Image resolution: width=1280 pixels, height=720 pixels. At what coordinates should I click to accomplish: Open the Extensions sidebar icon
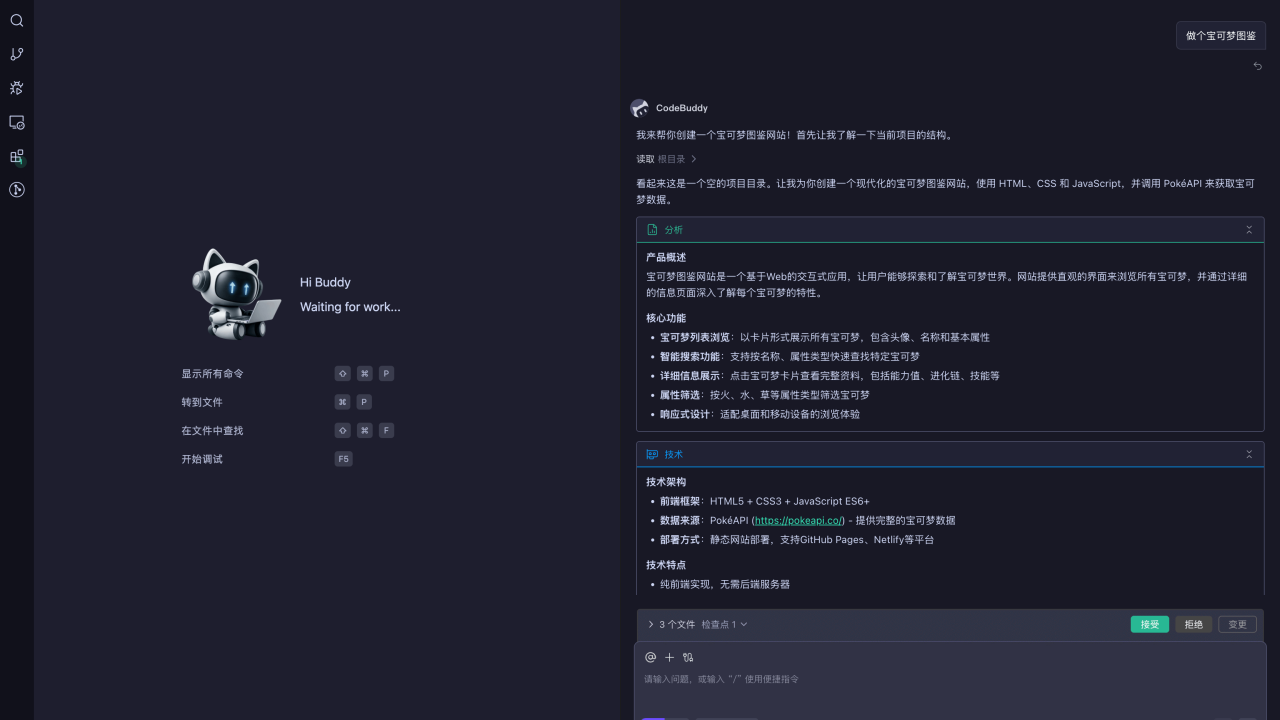pos(17,156)
